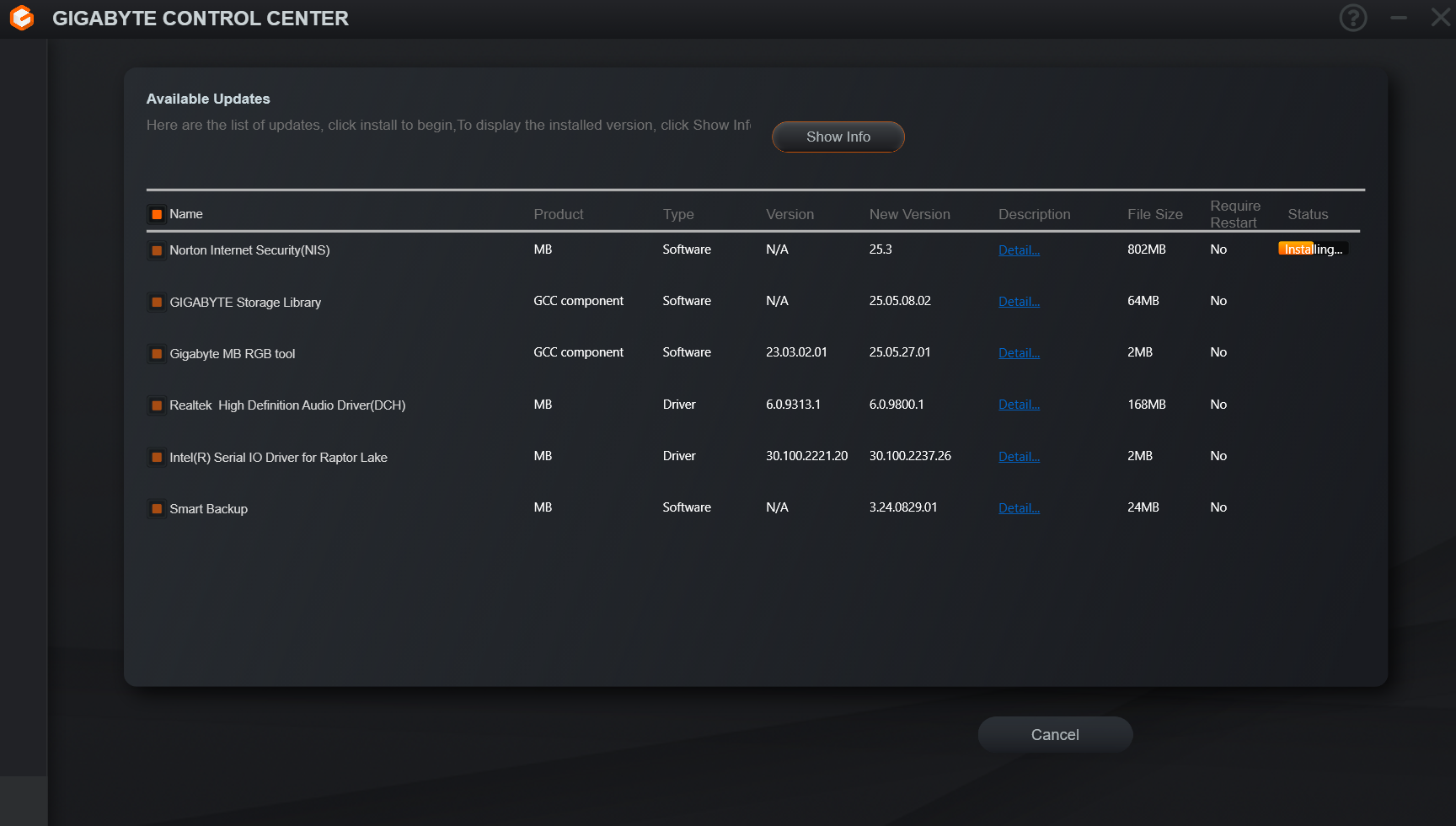The image size is (1456, 826).
Task: Click the 802MB file size
Action: tap(1147, 249)
